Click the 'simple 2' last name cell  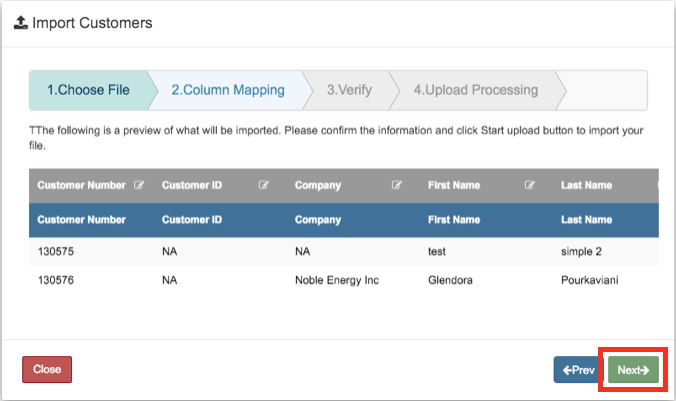tap(582, 253)
